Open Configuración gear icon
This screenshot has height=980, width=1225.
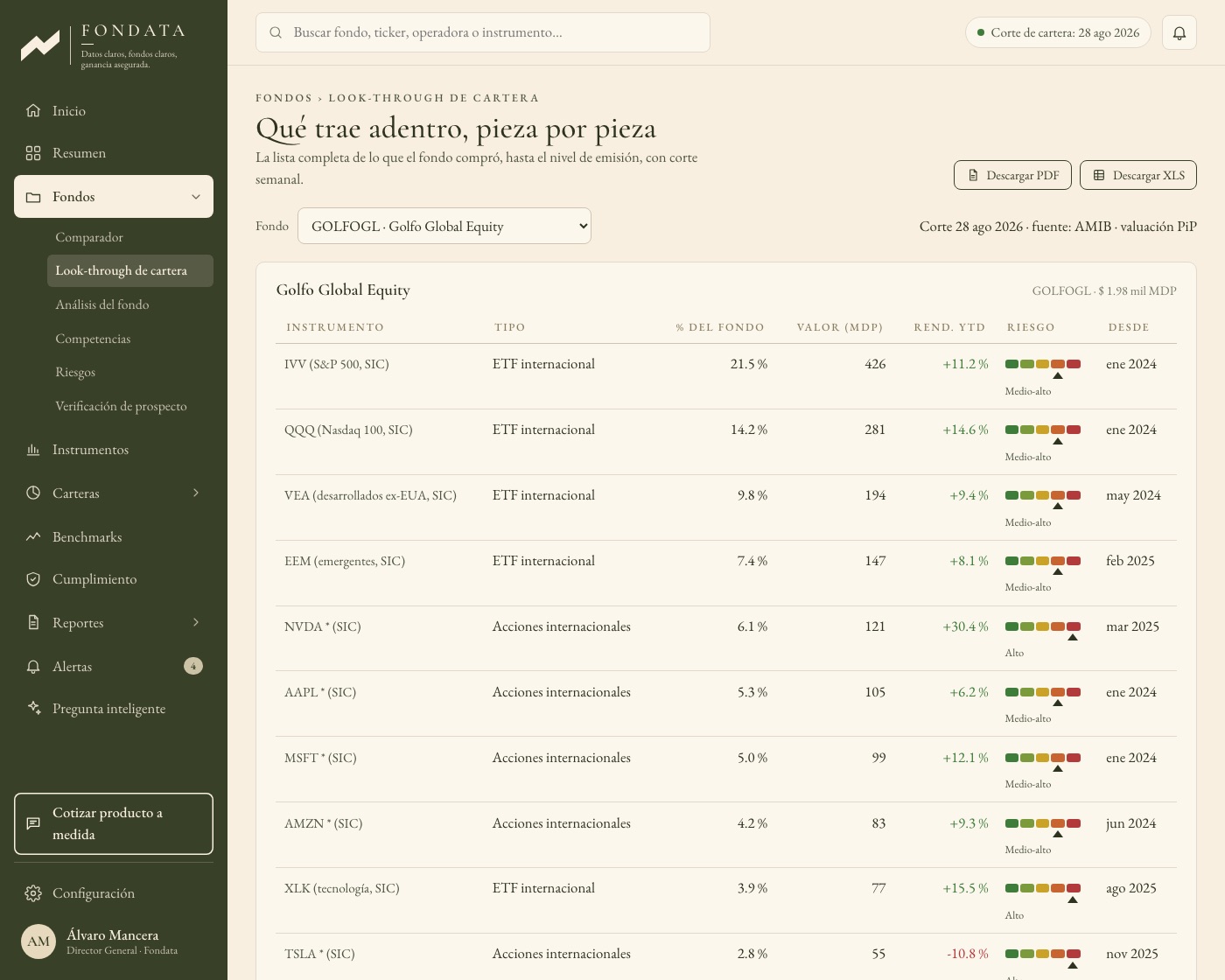click(33, 893)
